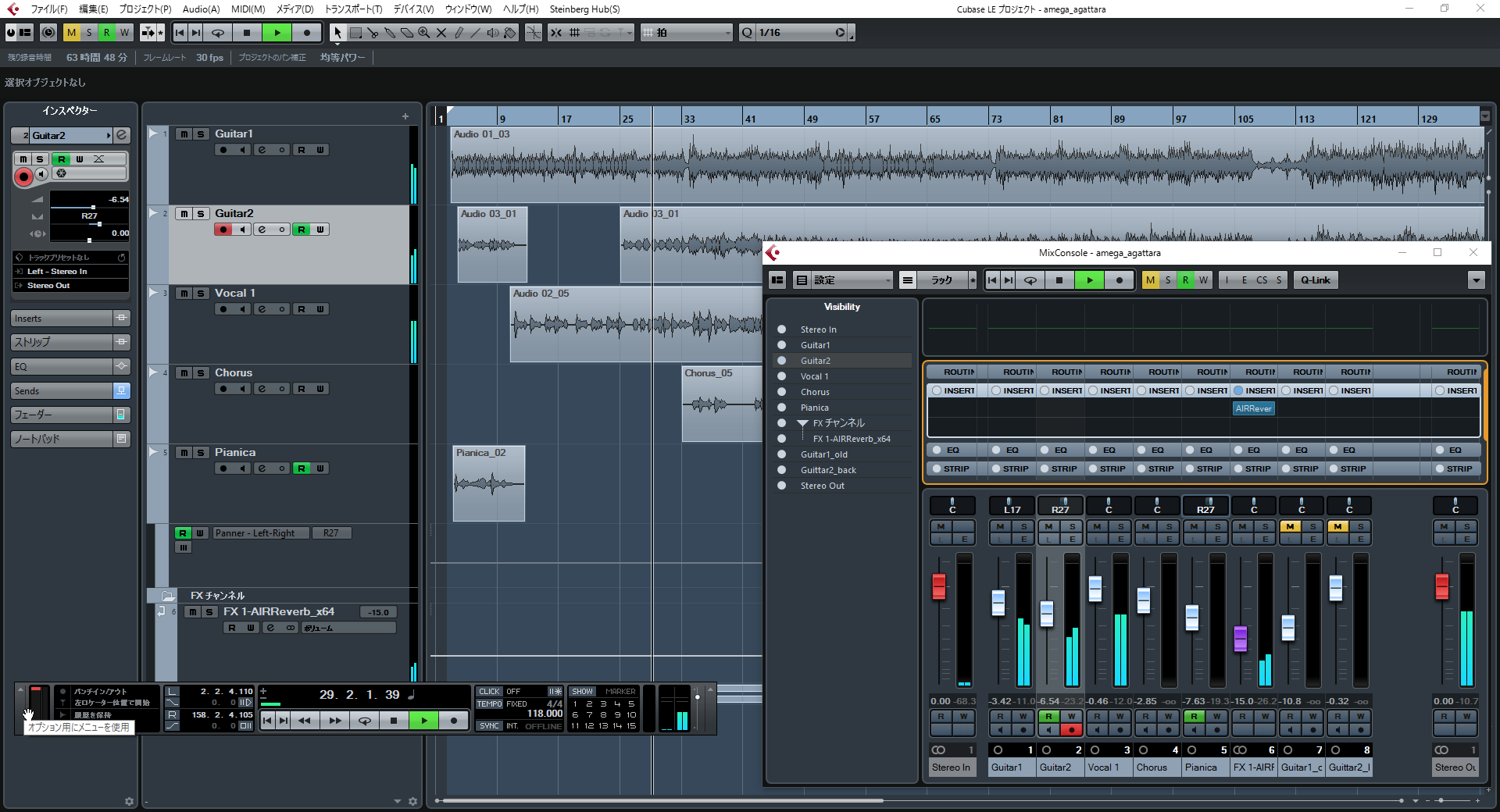The width and height of the screenshot is (1500, 812).
Task: Open track list settings gear
Action: tap(413, 801)
